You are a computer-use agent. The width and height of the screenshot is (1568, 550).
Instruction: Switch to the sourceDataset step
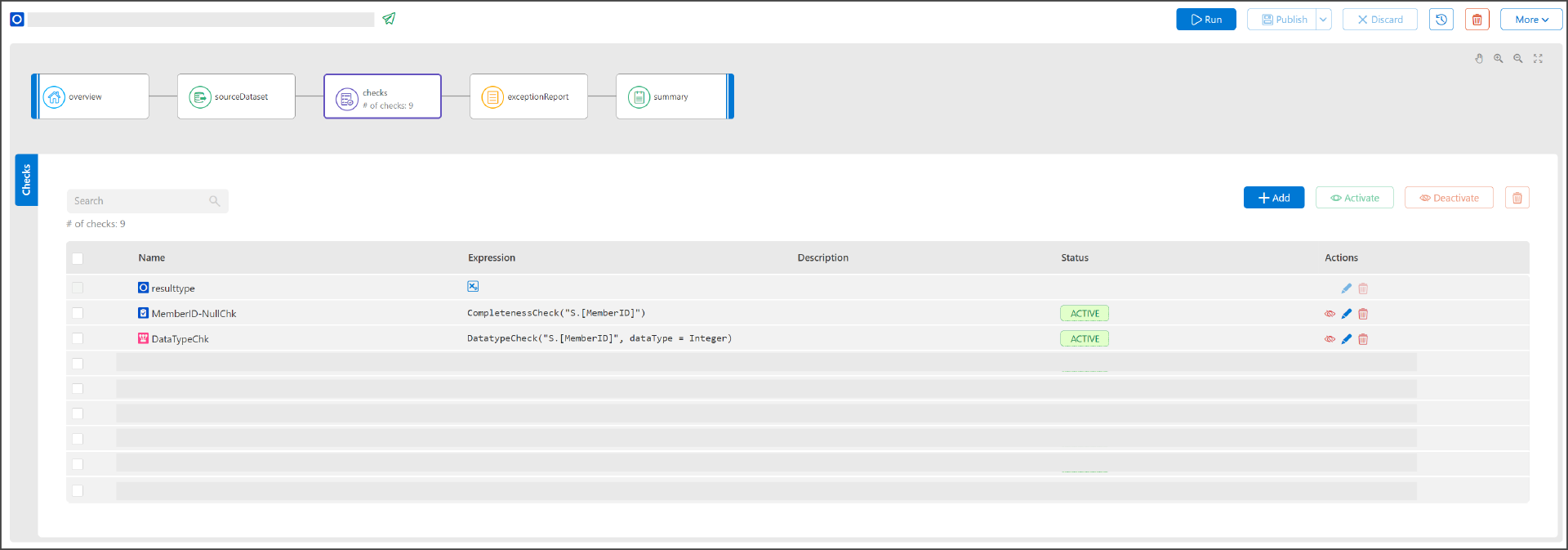[236, 96]
